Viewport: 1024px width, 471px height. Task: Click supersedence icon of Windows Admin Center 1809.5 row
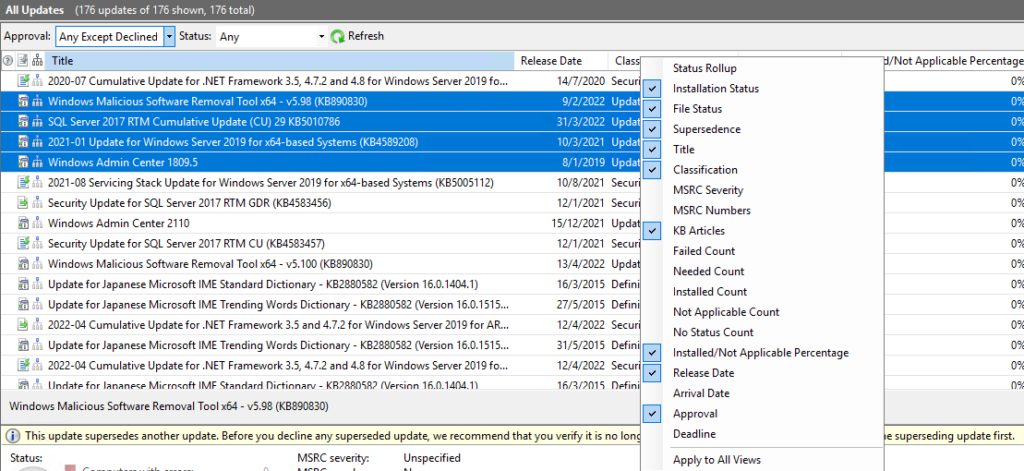37,162
